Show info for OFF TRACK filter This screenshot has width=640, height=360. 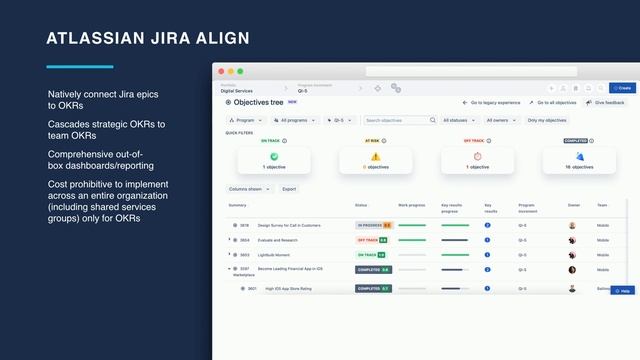(x=489, y=141)
